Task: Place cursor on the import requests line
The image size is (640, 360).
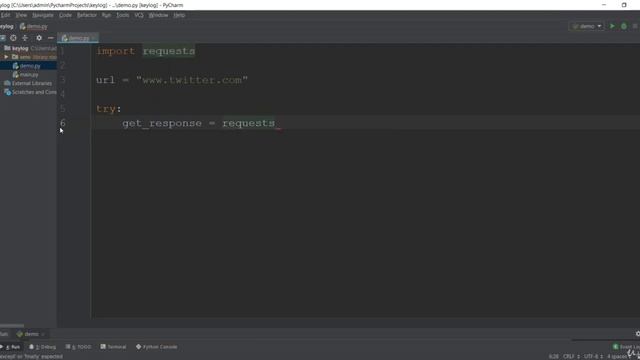Action: (146, 51)
